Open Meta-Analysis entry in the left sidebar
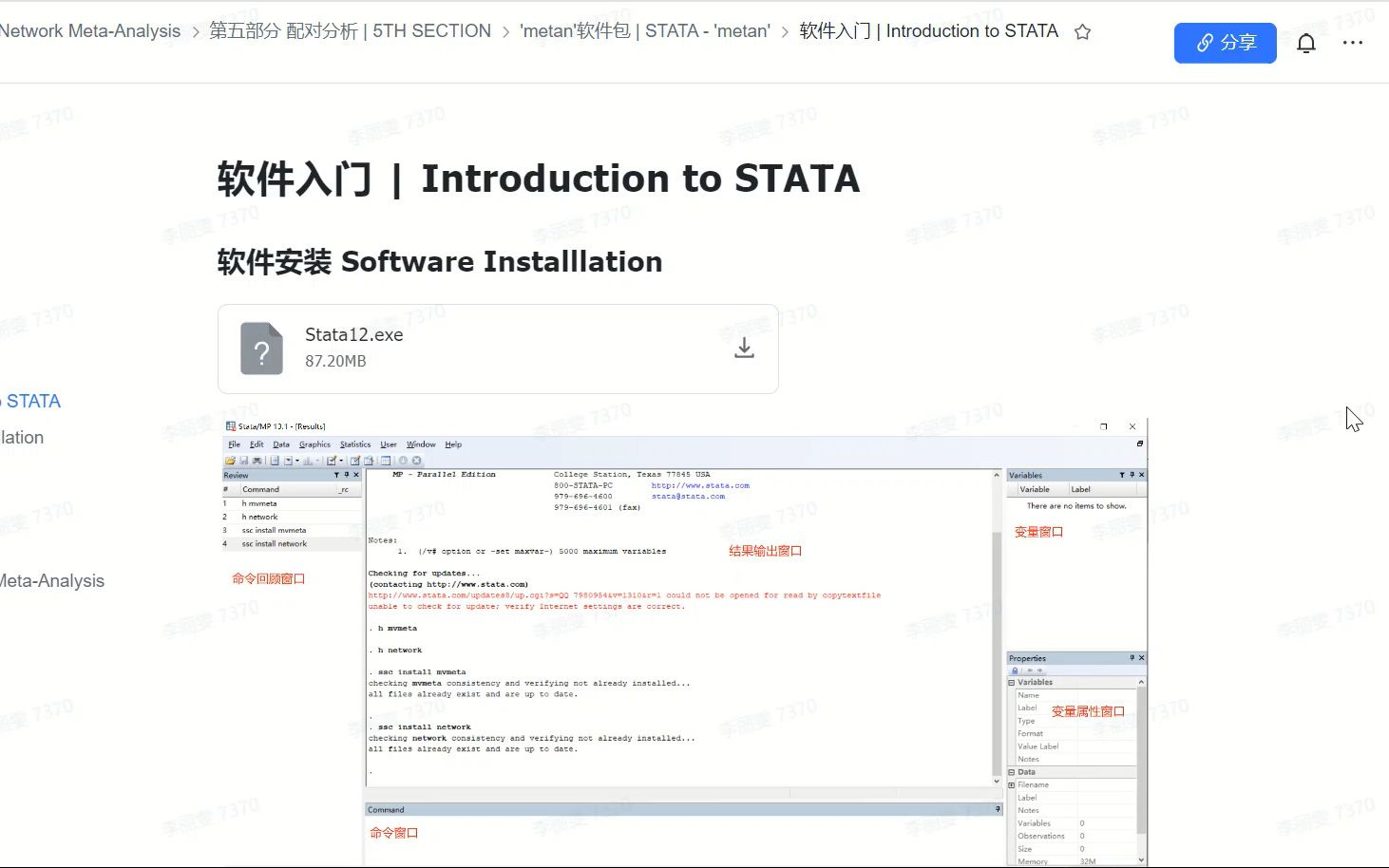 (52, 581)
